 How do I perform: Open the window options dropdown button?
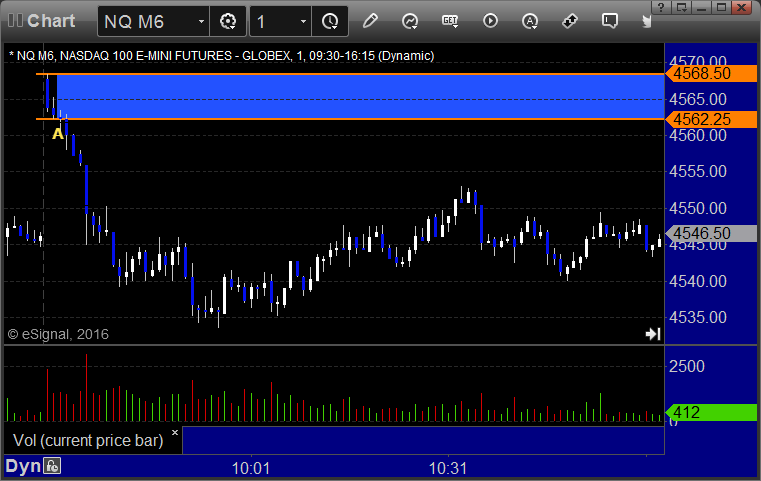point(682,7)
